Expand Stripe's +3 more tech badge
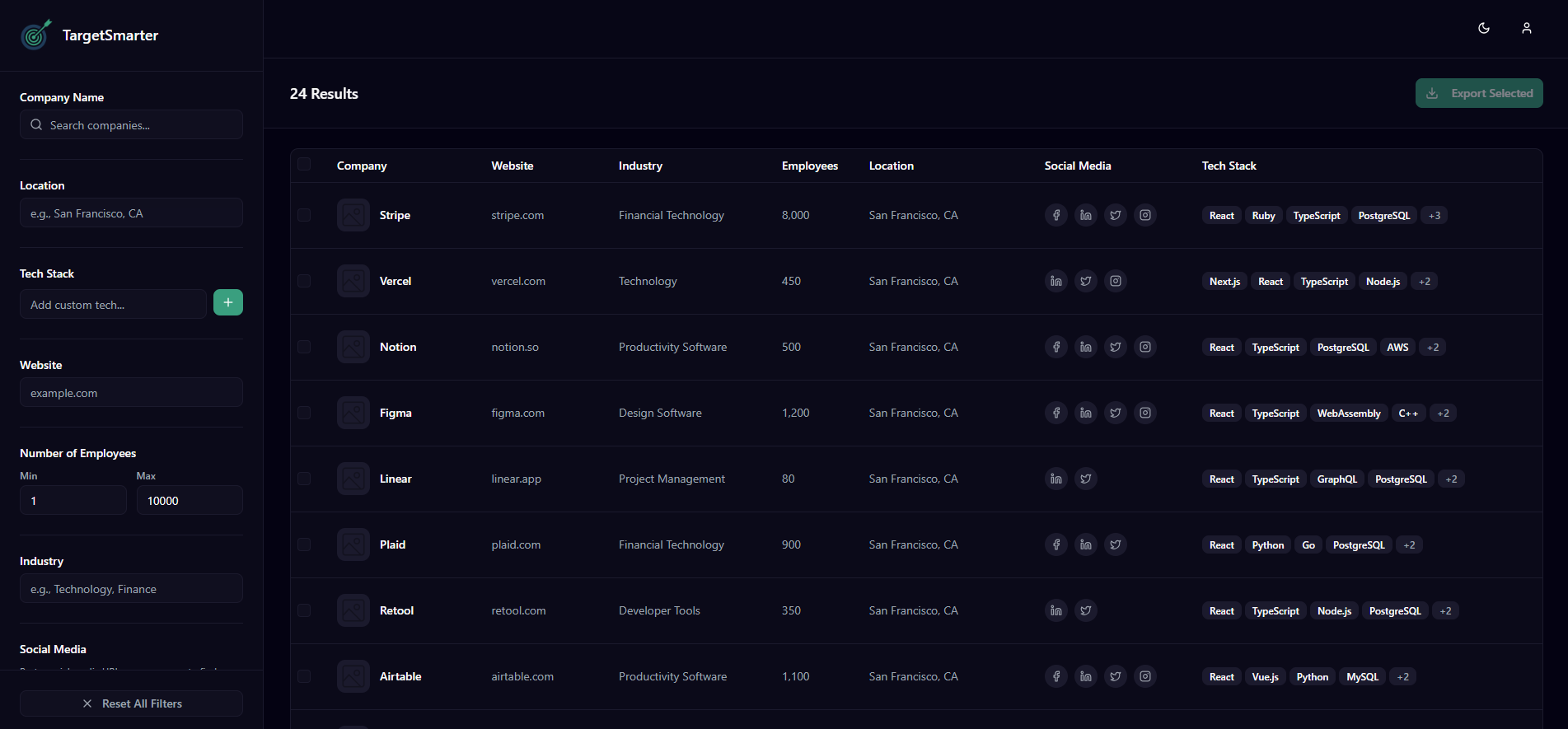 click(1435, 216)
